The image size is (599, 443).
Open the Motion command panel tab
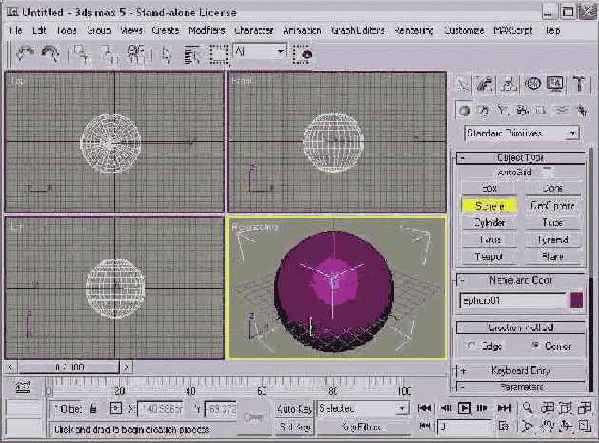(533, 84)
